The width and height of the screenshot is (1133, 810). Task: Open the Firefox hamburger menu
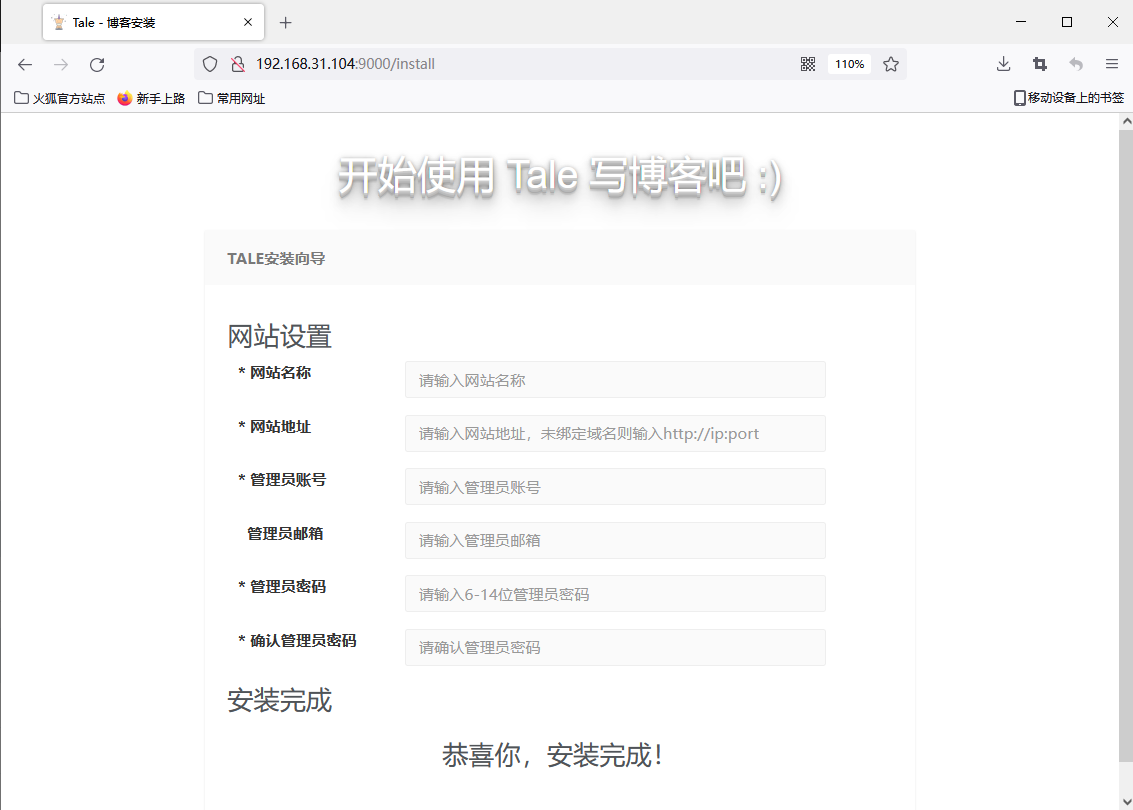pyautogui.click(x=1111, y=64)
